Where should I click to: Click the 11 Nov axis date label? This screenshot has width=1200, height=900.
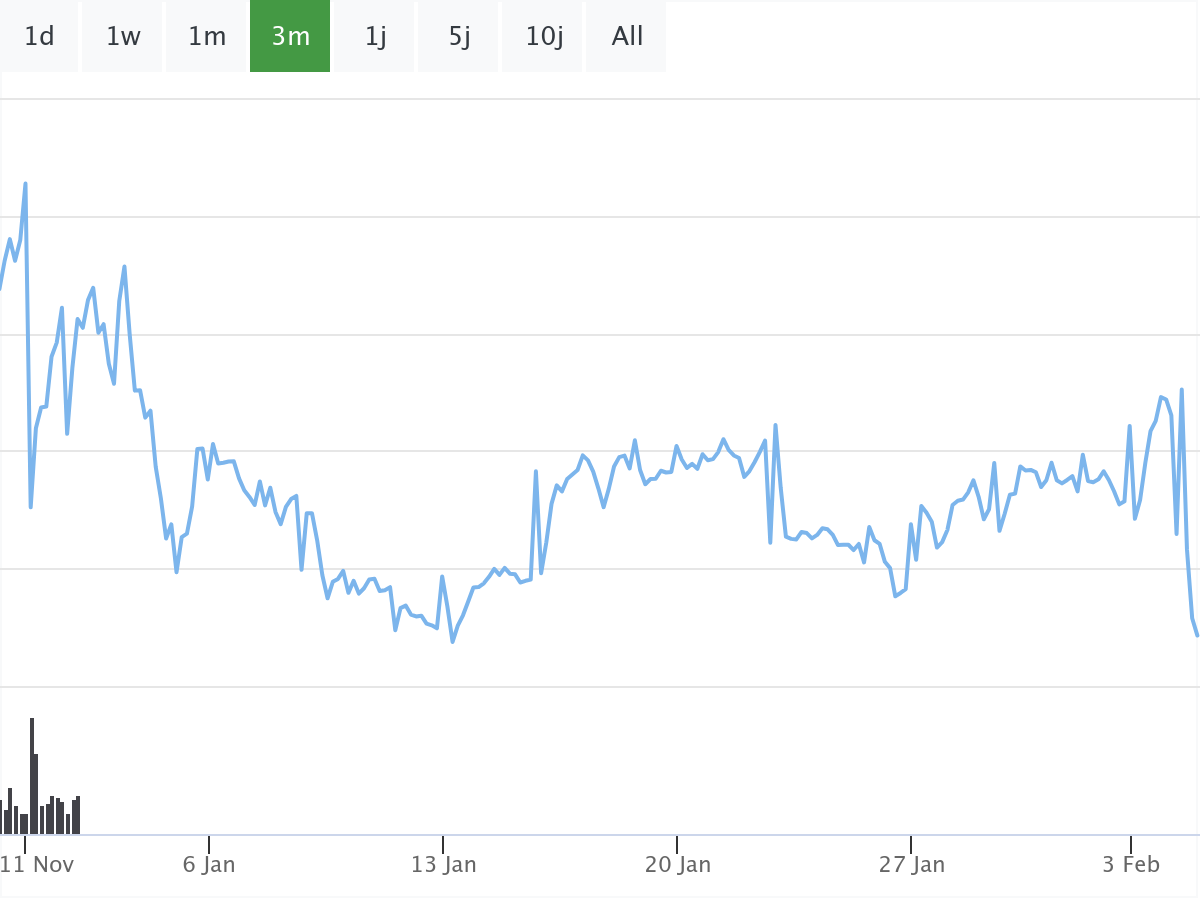pos(39,864)
